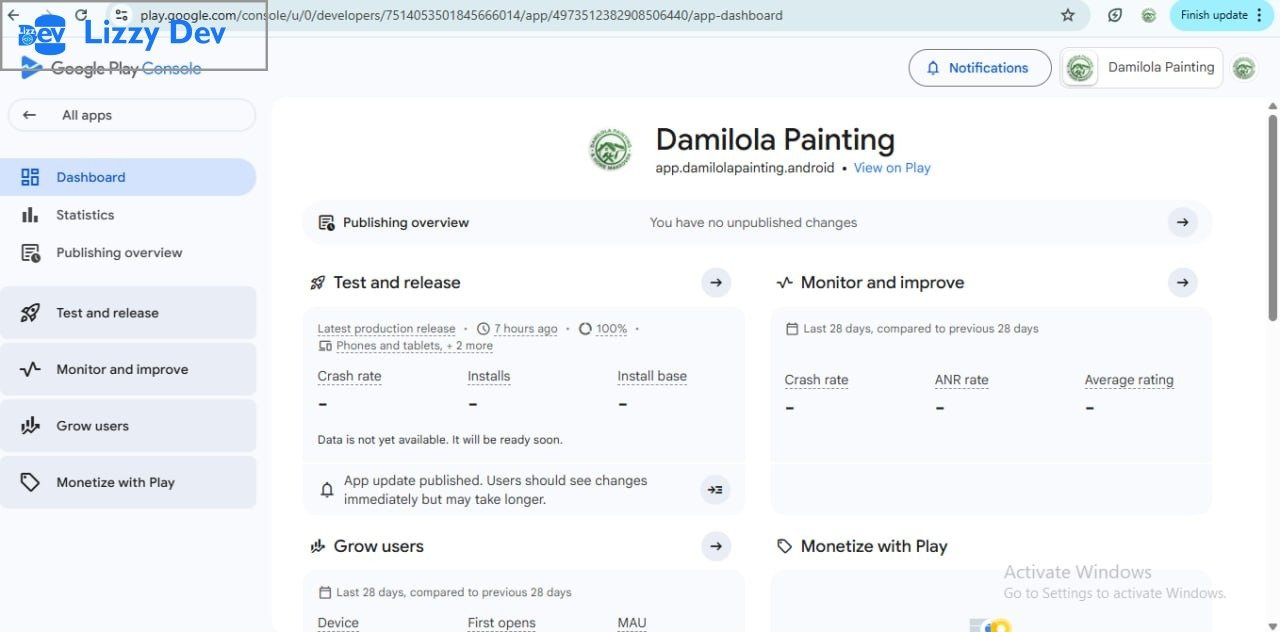Click the bookmark star icon in address bar
1280x632 pixels.
click(x=1068, y=15)
